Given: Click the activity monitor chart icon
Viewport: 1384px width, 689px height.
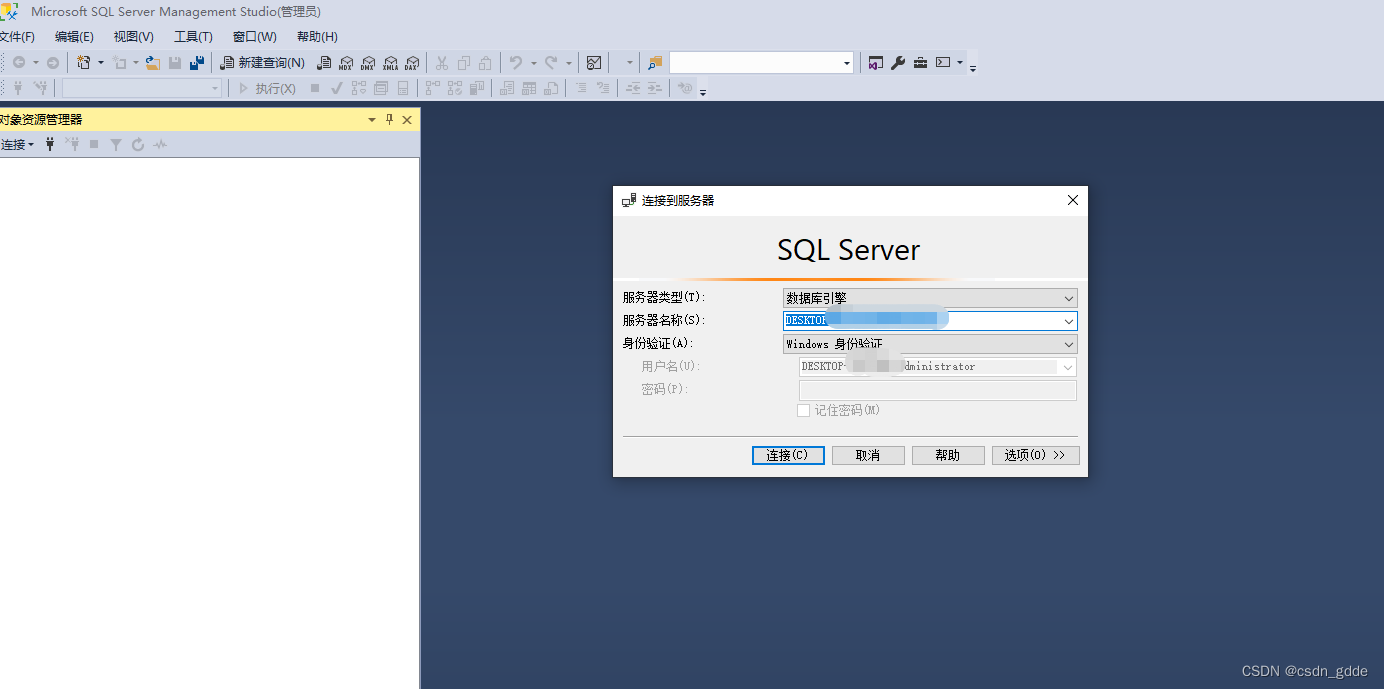Looking at the screenshot, I should [x=594, y=62].
